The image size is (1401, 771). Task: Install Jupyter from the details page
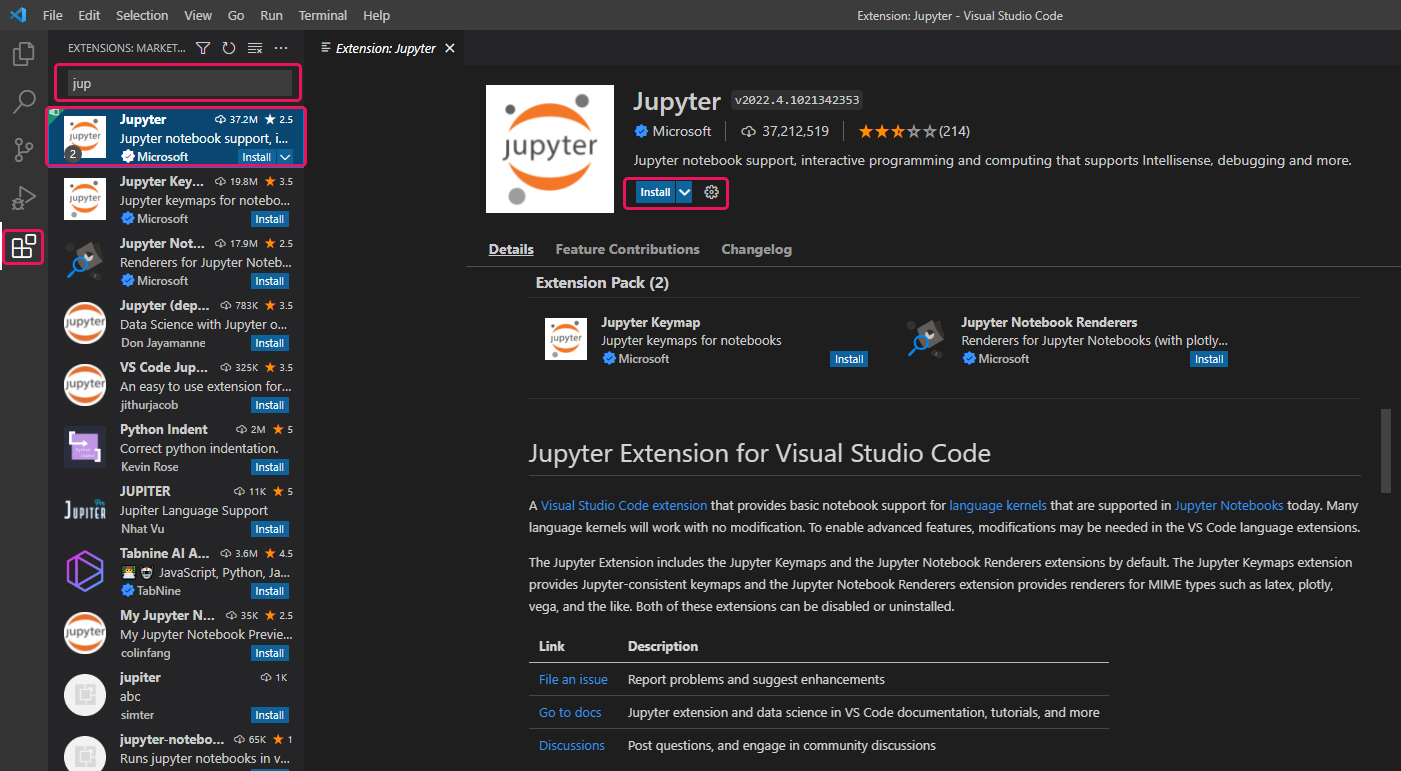coord(656,192)
